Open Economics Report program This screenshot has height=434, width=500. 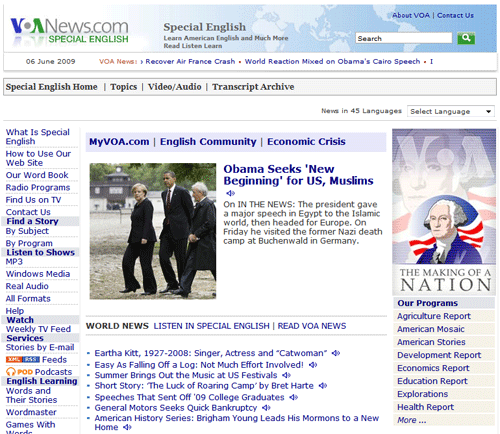(x=433, y=368)
